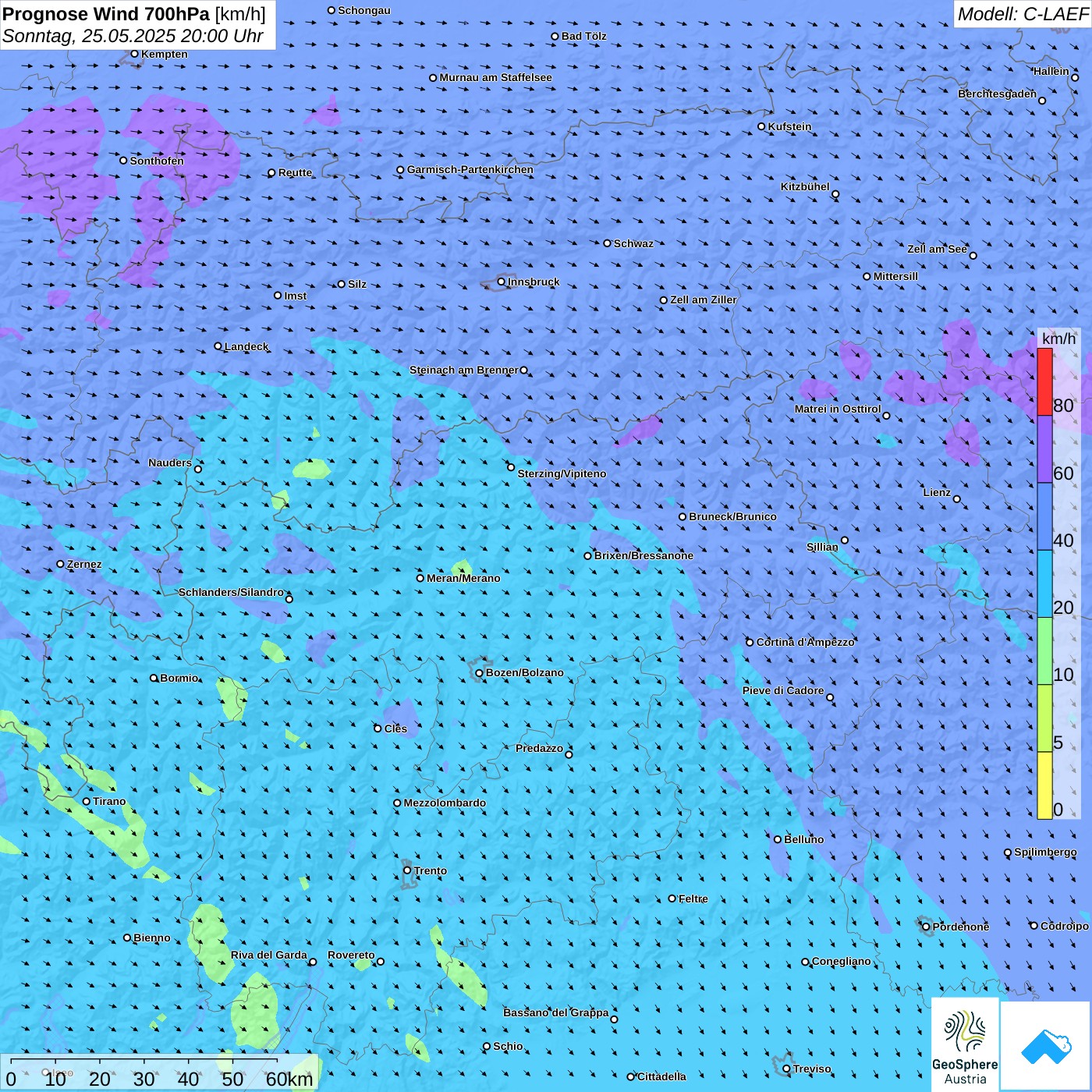Click the Tirano city marker
Screen dimensions: 1092x1092
(x=87, y=801)
